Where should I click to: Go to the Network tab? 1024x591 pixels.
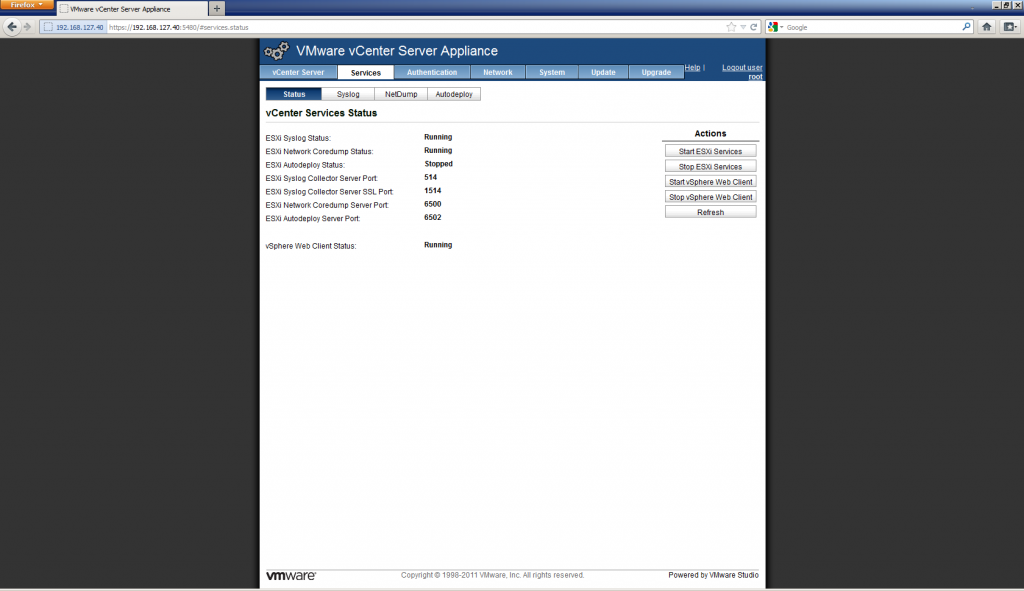point(498,72)
